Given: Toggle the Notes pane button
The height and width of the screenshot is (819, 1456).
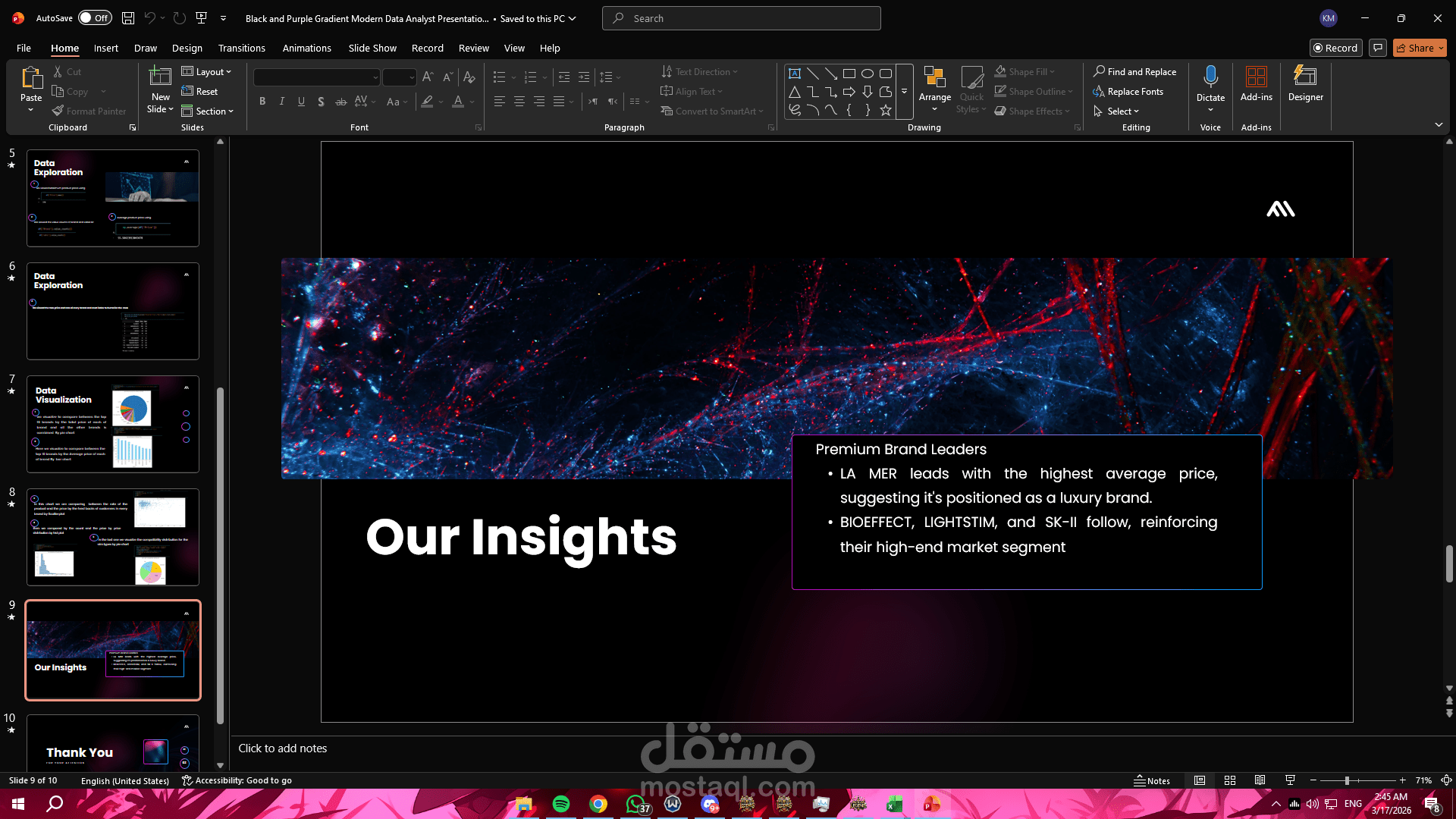Looking at the screenshot, I should (1152, 780).
